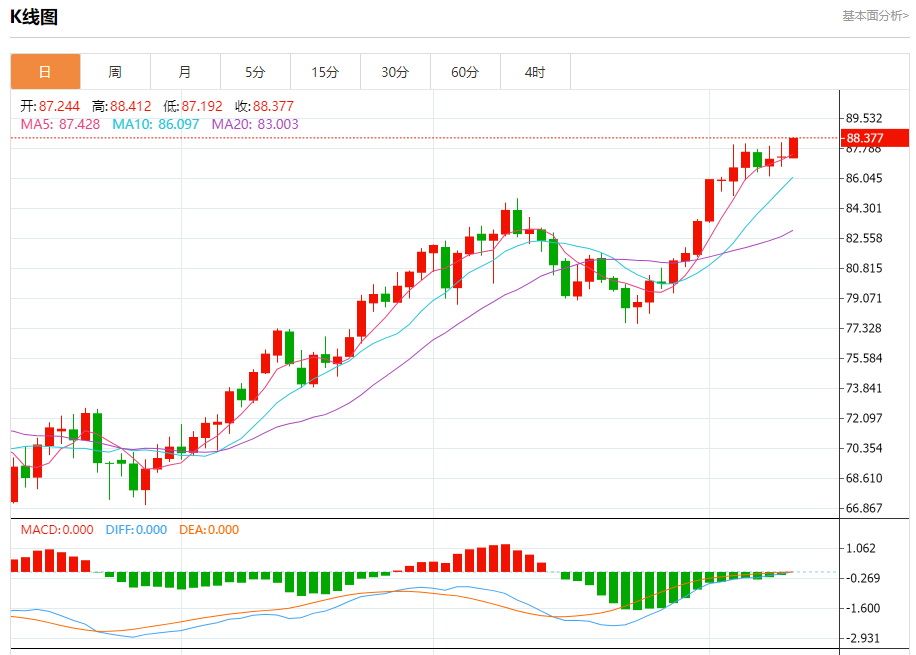The height and width of the screenshot is (655, 916).
Task: Click the MACD:0.000 label
Action: click(57, 530)
